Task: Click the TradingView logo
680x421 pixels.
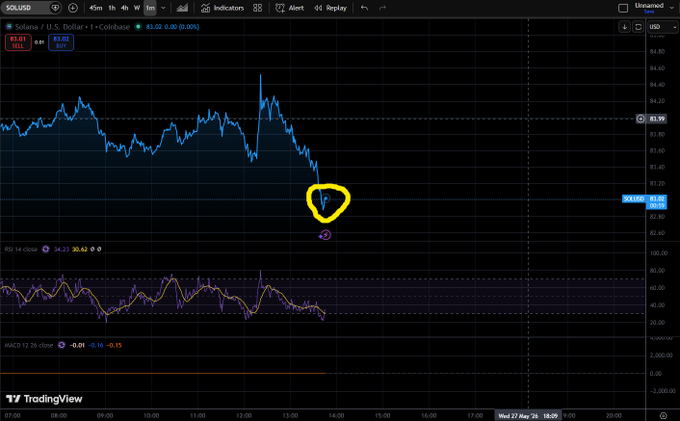Action: [x=44, y=399]
